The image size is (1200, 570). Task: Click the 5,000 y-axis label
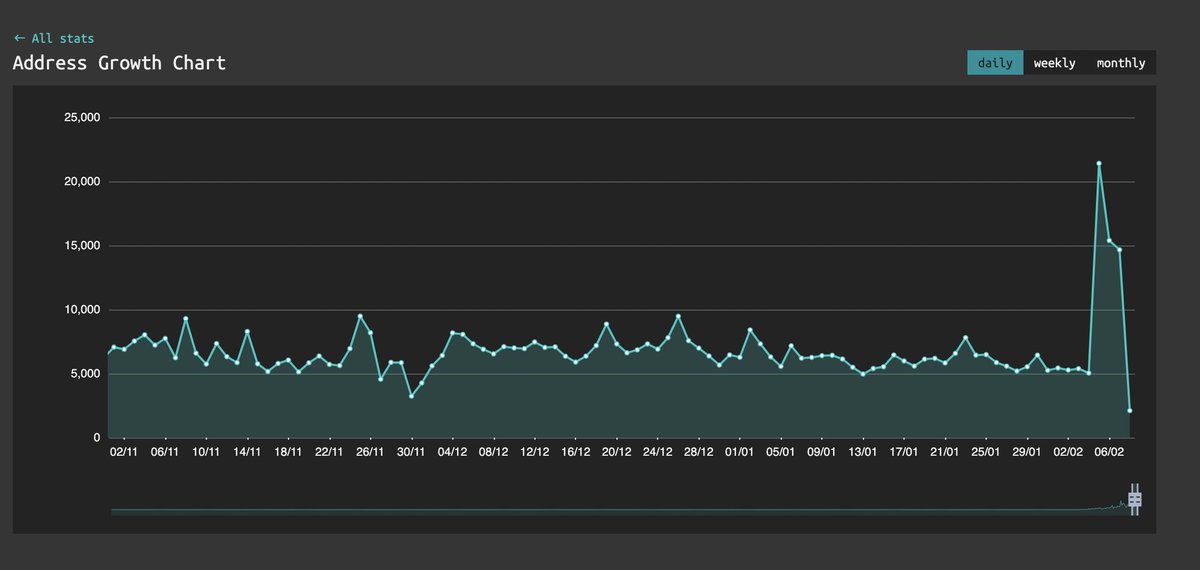(x=84, y=374)
